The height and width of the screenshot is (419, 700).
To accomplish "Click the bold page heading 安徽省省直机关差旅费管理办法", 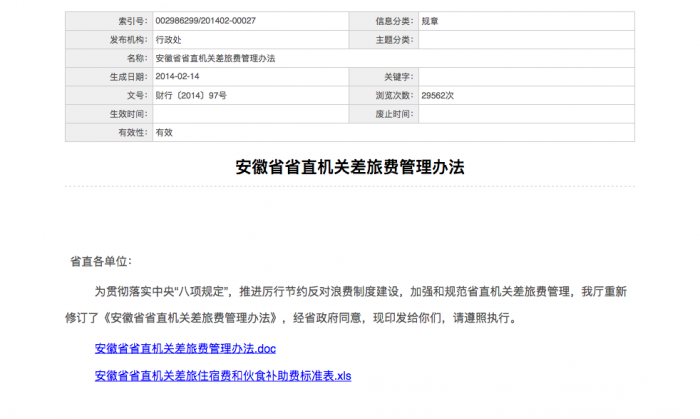I will [350, 167].
